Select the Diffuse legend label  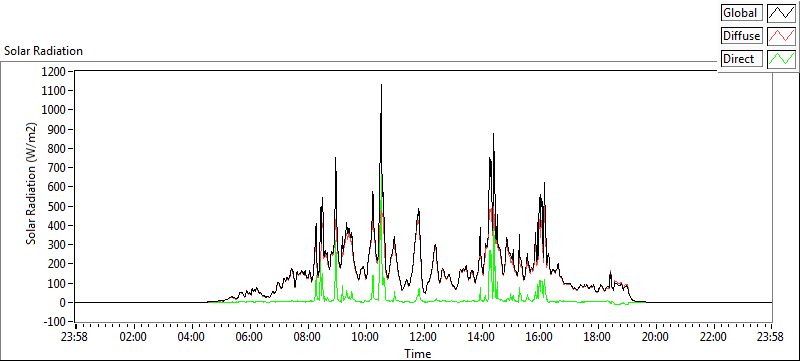(x=742, y=36)
